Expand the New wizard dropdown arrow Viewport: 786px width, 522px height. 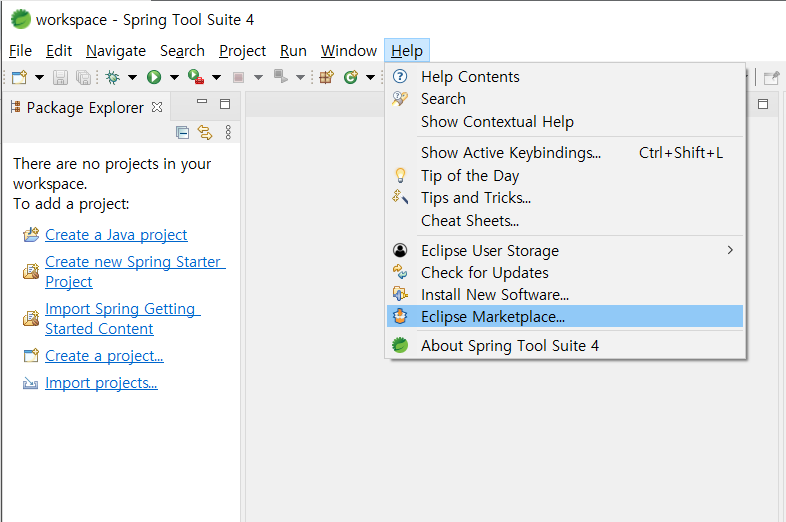coord(39,77)
